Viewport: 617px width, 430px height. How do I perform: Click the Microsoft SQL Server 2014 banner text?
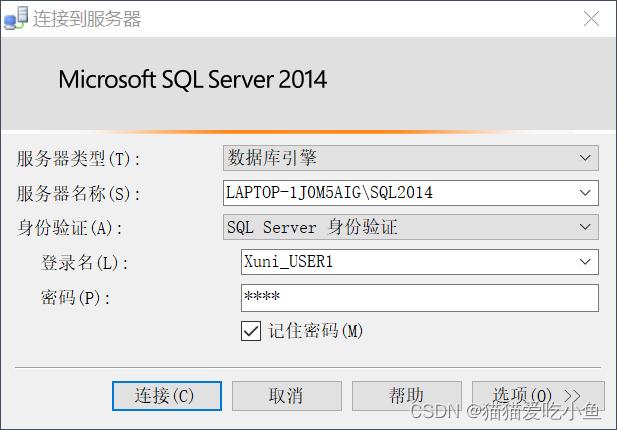click(192, 79)
